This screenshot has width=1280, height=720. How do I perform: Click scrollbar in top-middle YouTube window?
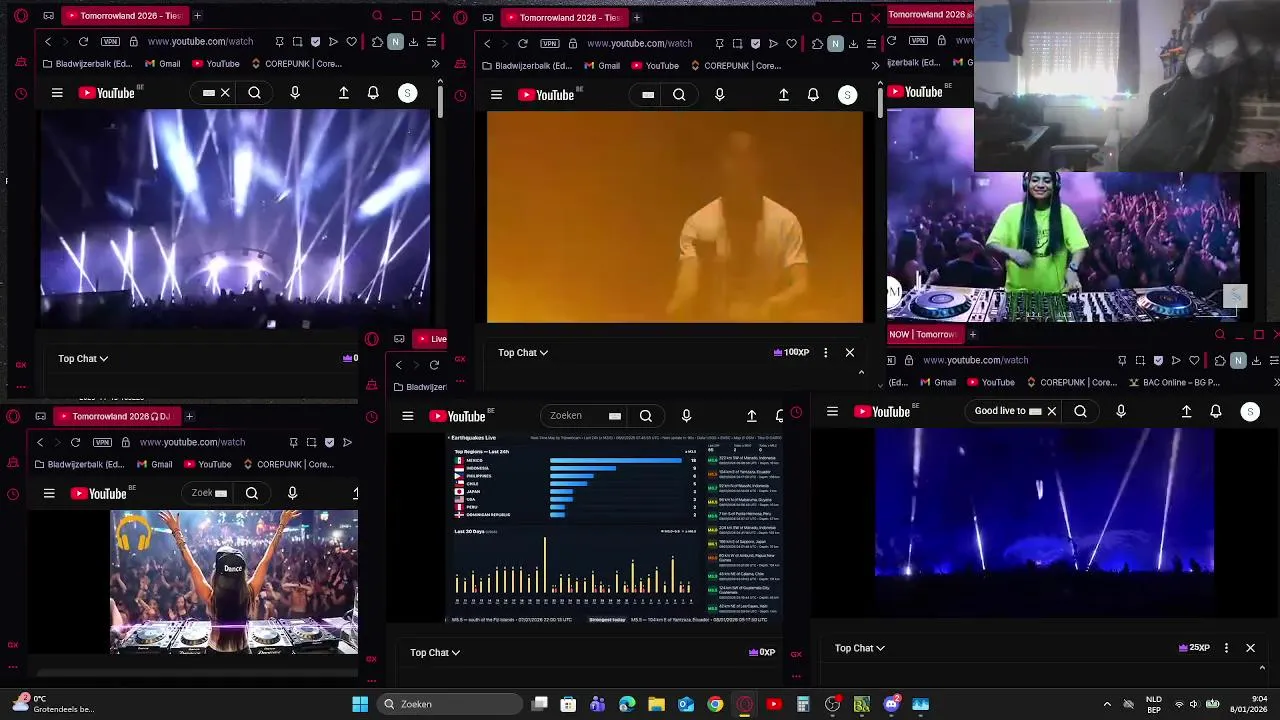(x=881, y=100)
